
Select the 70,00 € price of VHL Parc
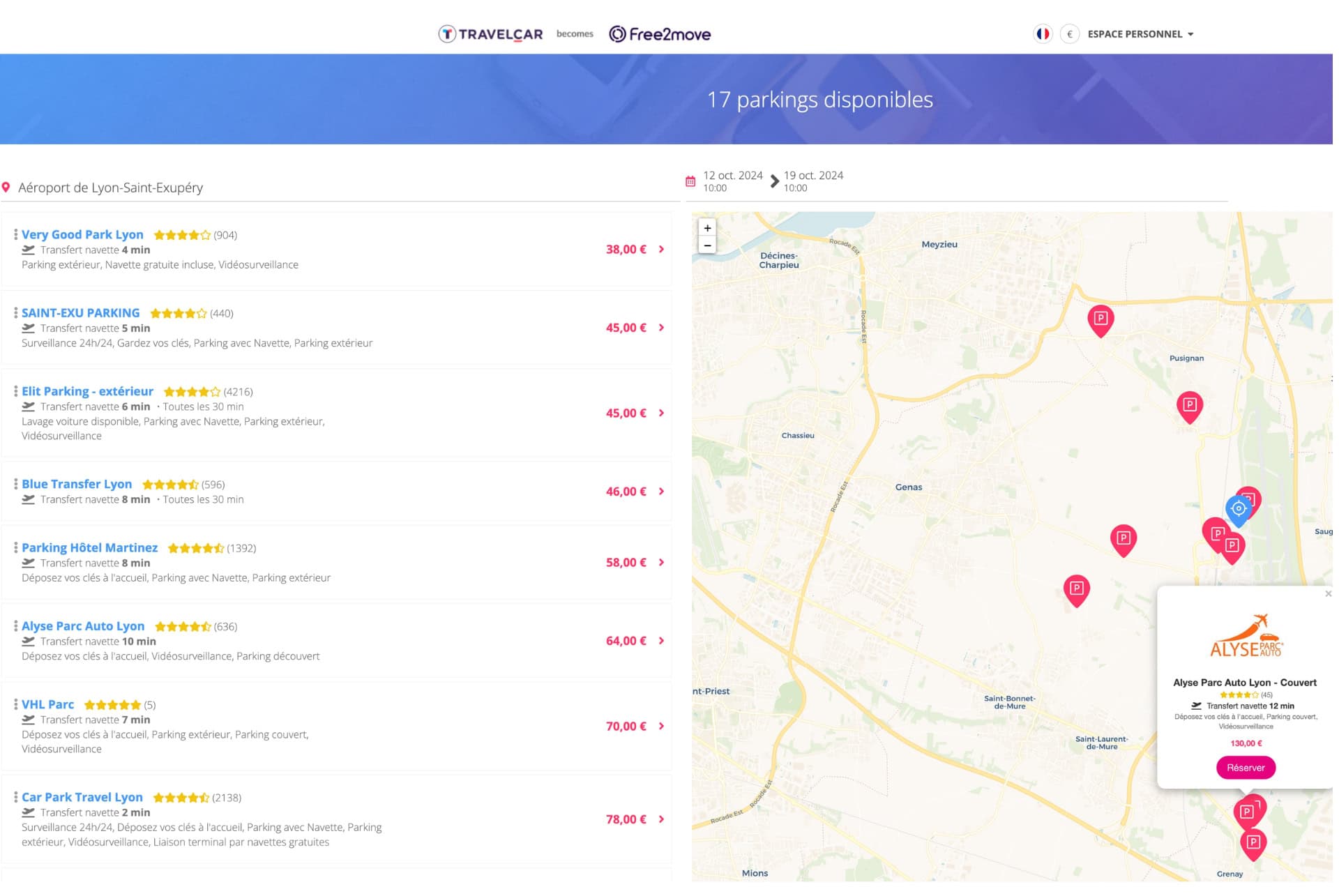click(x=626, y=727)
